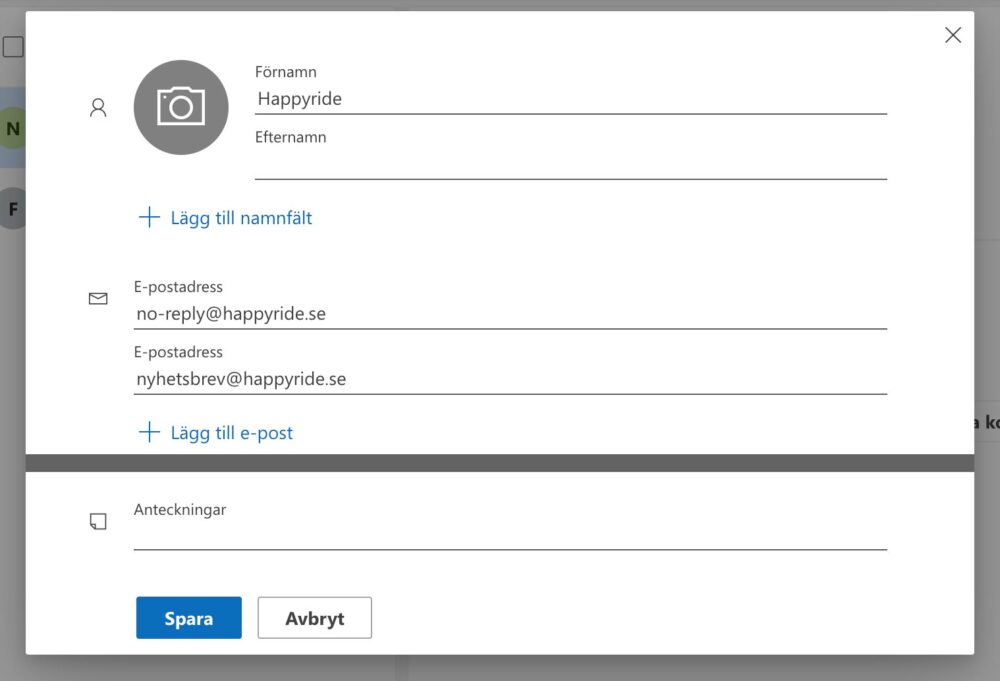This screenshot has height=681, width=1000.
Task: Click the envelope icon beside email fields
Action: tap(98, 298)
